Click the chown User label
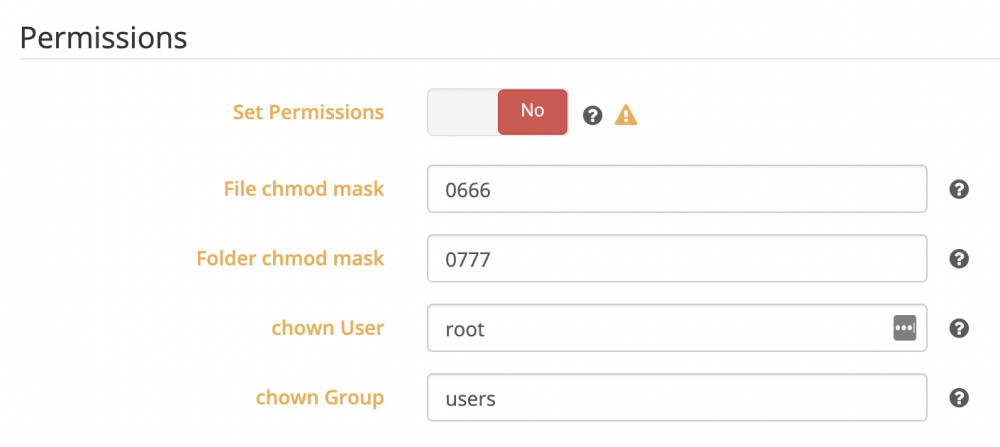This screenshot has height=447, width=1000. pos(328,328)
